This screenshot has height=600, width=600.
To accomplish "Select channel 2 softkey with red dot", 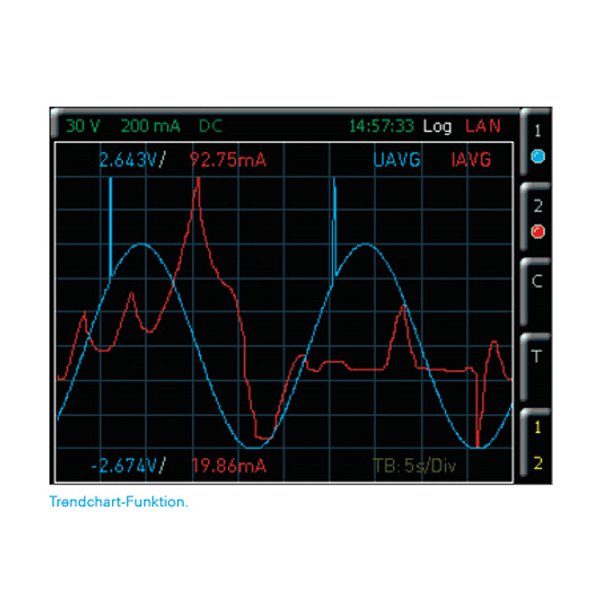I will (537, 220).
